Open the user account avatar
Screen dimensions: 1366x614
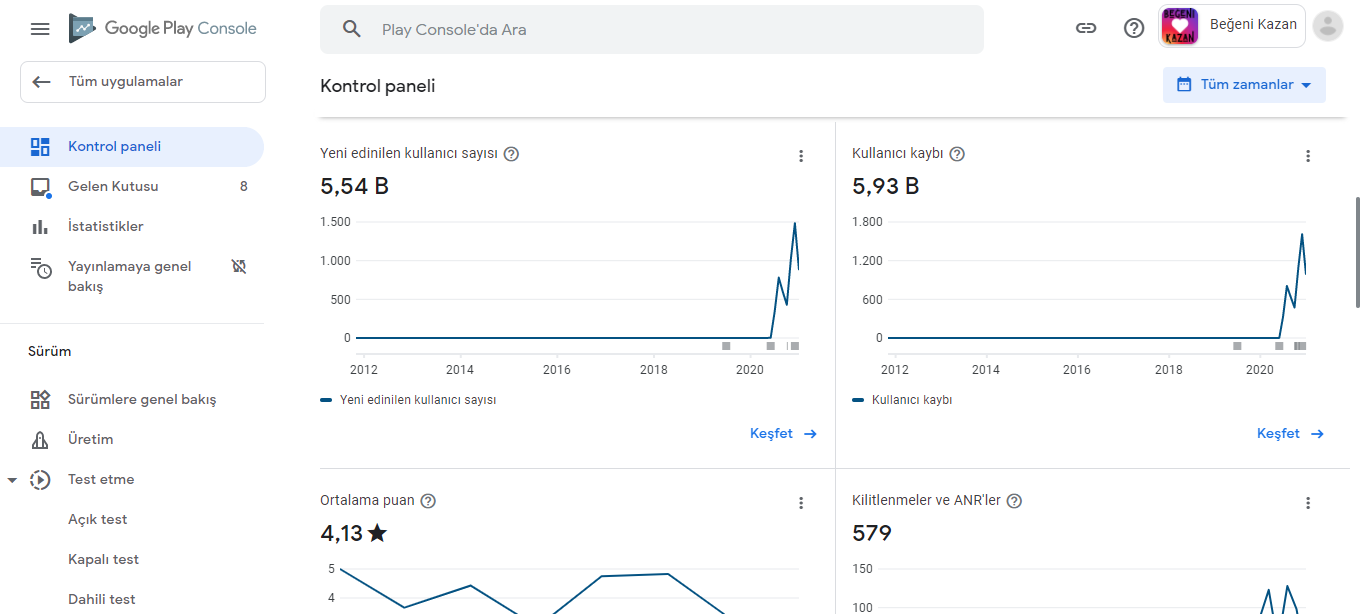point(1328,27)
